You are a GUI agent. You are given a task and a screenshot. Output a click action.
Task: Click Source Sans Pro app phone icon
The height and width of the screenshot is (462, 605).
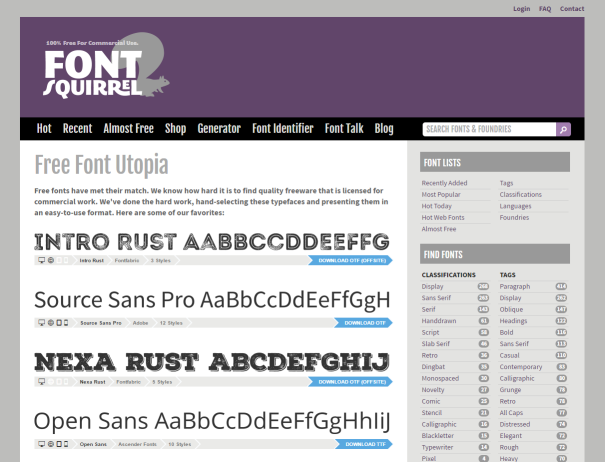tap(66, 323)
